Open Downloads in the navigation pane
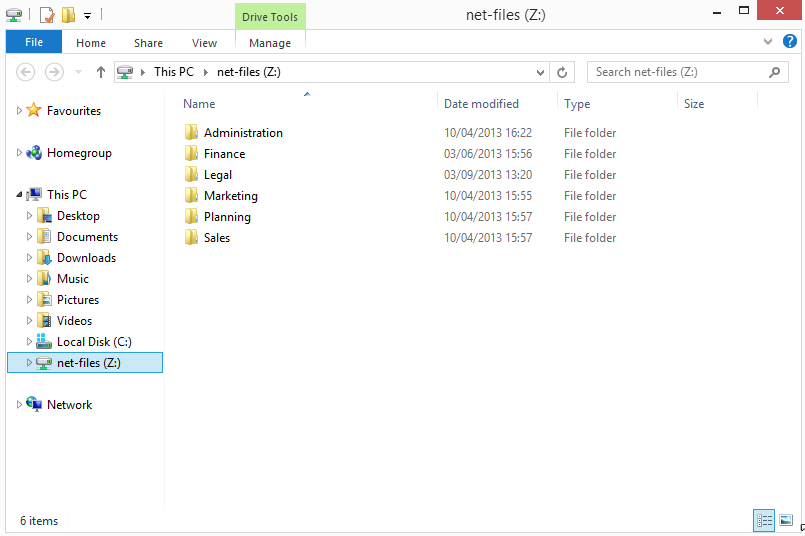 86,258
